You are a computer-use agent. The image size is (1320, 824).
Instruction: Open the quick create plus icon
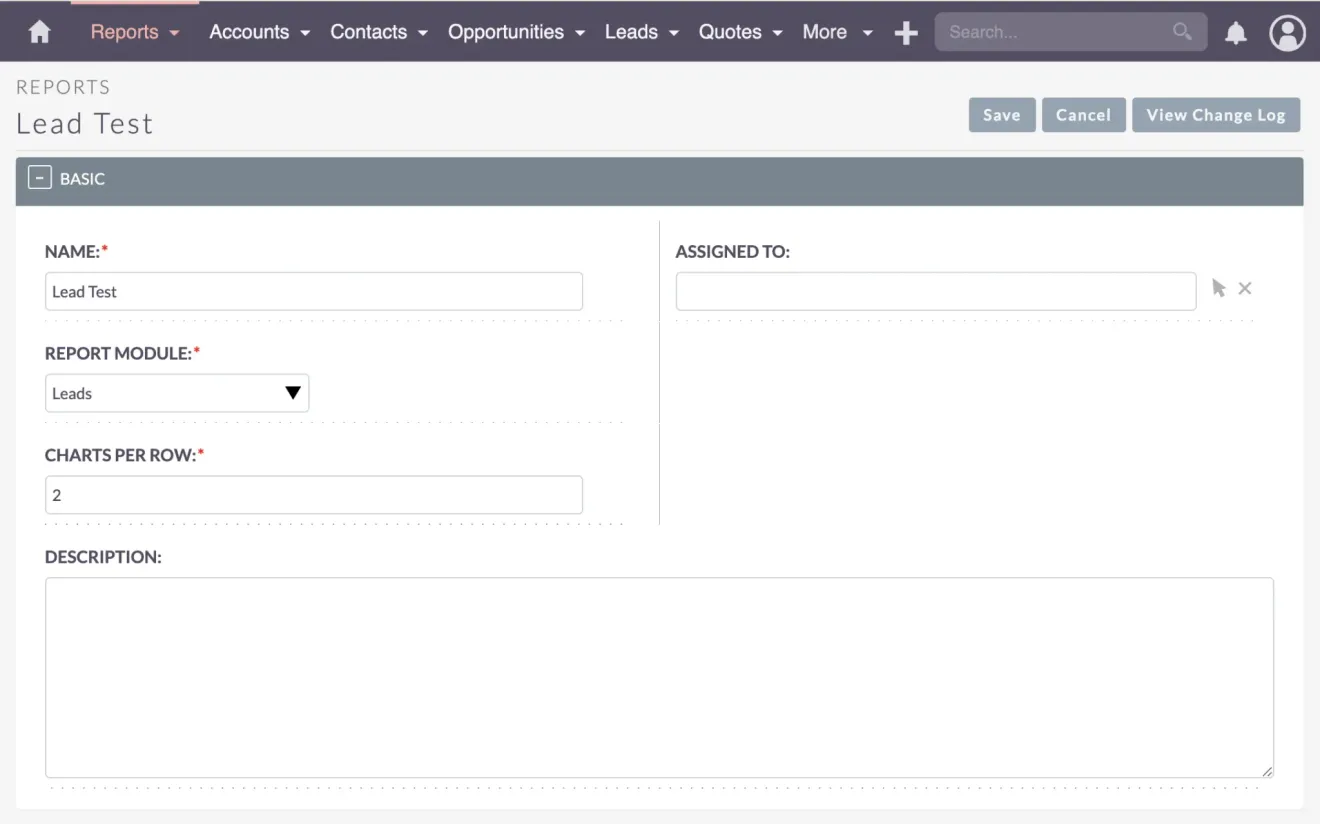(x=905, y=31)
